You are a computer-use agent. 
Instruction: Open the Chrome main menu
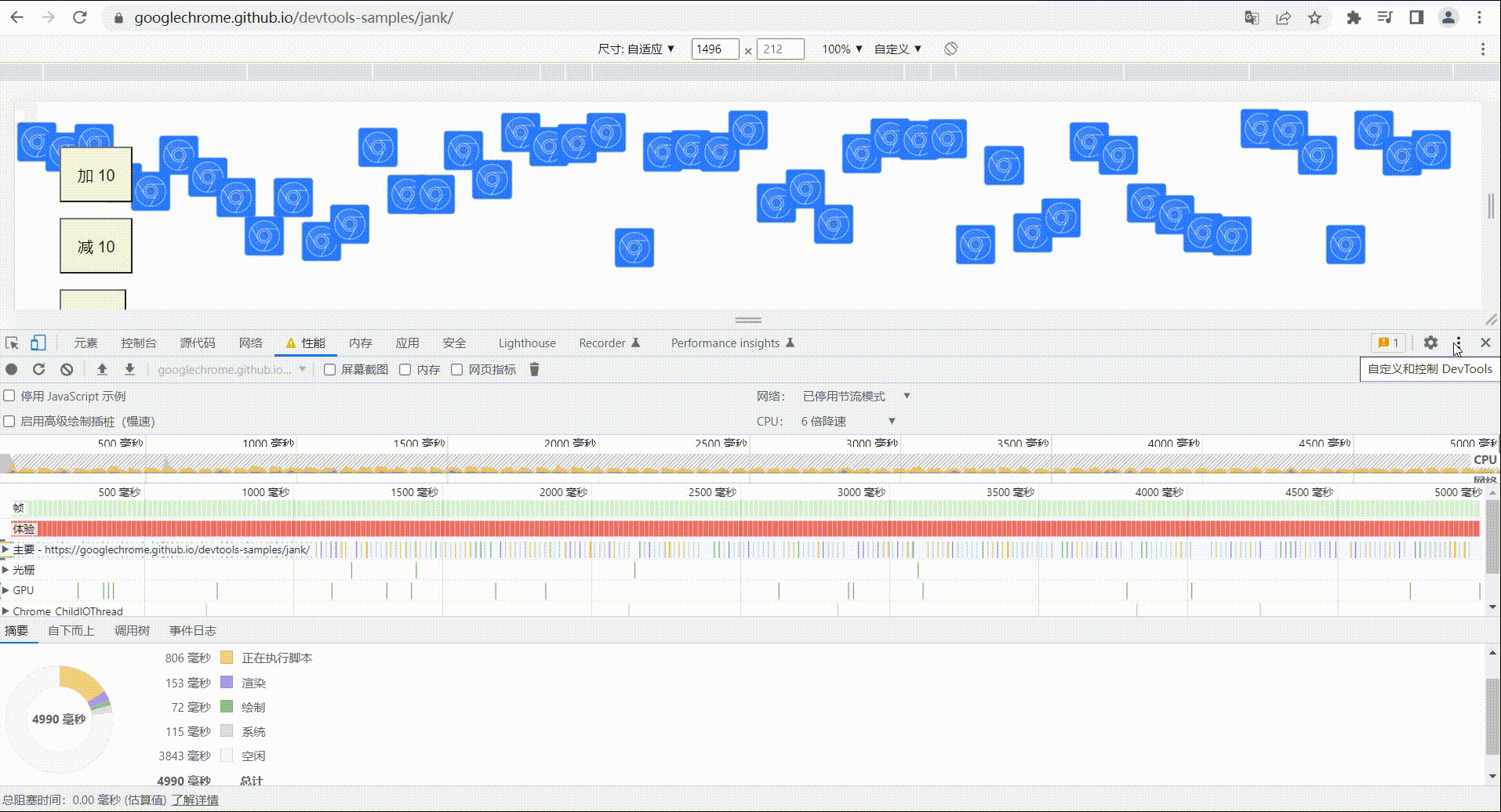[1480, 17]
